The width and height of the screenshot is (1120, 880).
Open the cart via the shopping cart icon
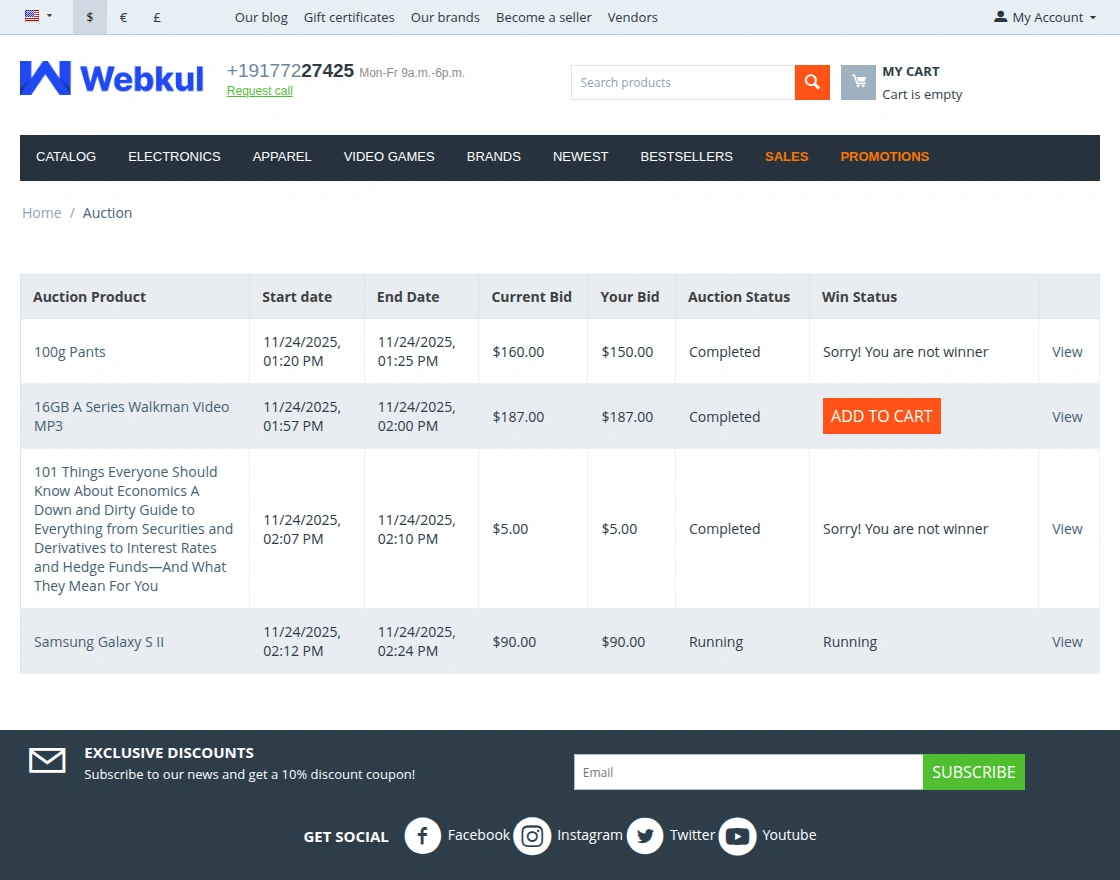click(858, 82)
